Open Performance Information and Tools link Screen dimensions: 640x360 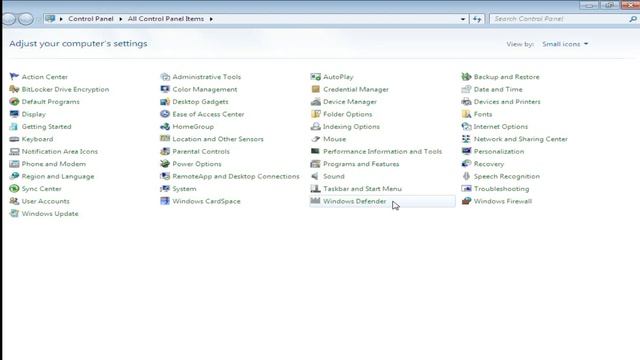click(x=382, y=151)
